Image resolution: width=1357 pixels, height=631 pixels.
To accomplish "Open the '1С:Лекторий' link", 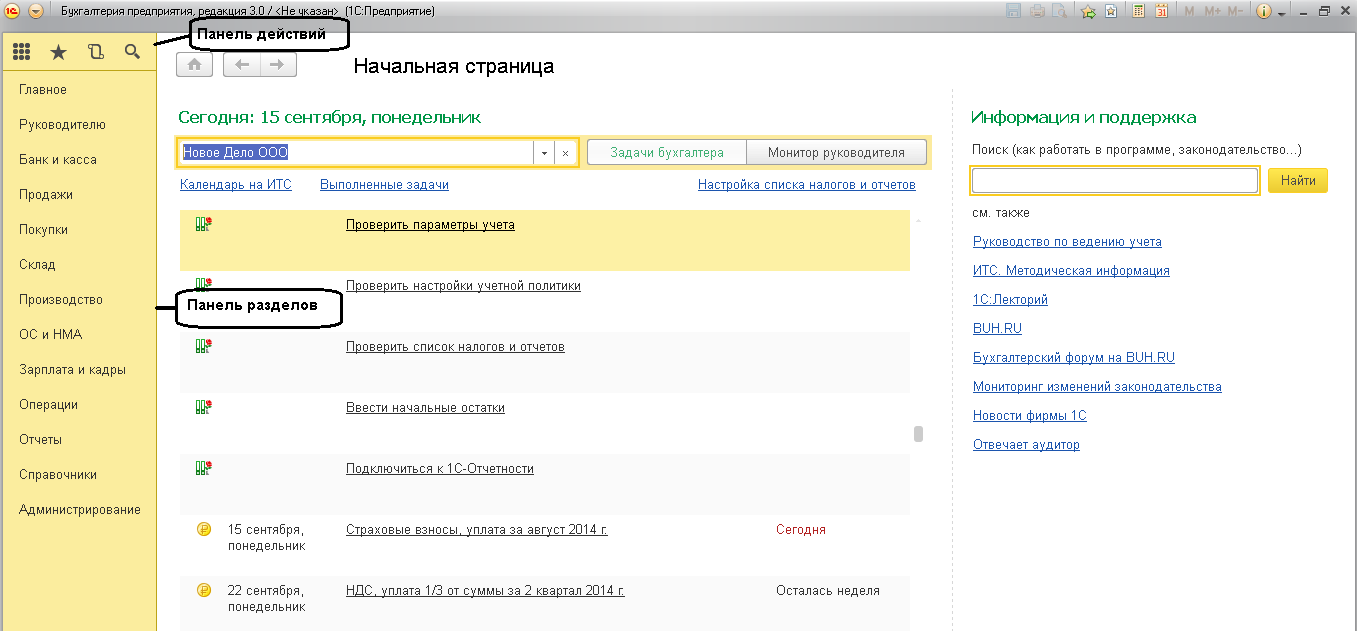I will [1010, 300].
